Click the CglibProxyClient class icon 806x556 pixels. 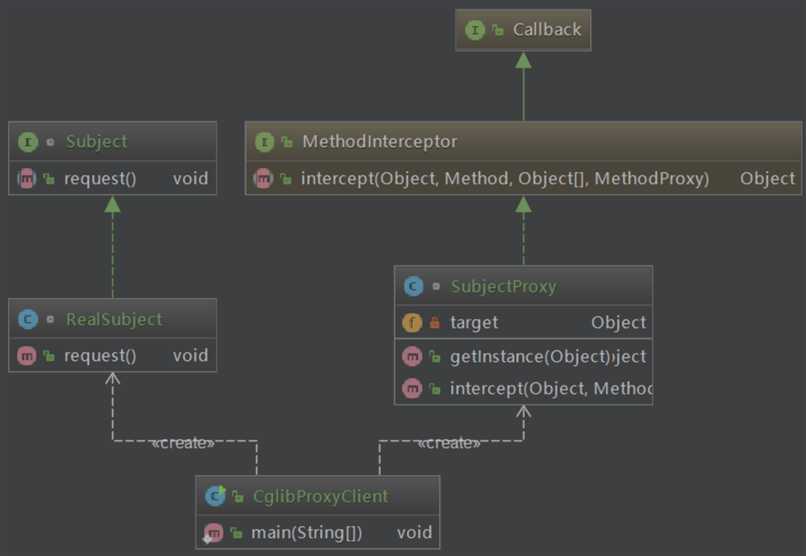[x=215, y=496]
